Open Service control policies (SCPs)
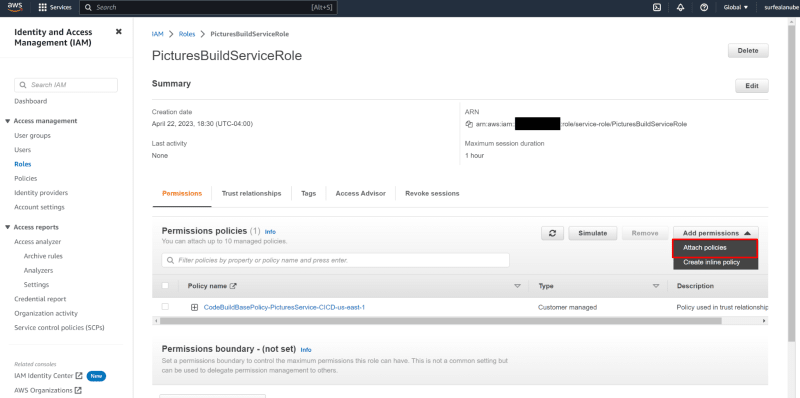The width and height of the screenshot is (800, 398). click(x=59, y=328)
